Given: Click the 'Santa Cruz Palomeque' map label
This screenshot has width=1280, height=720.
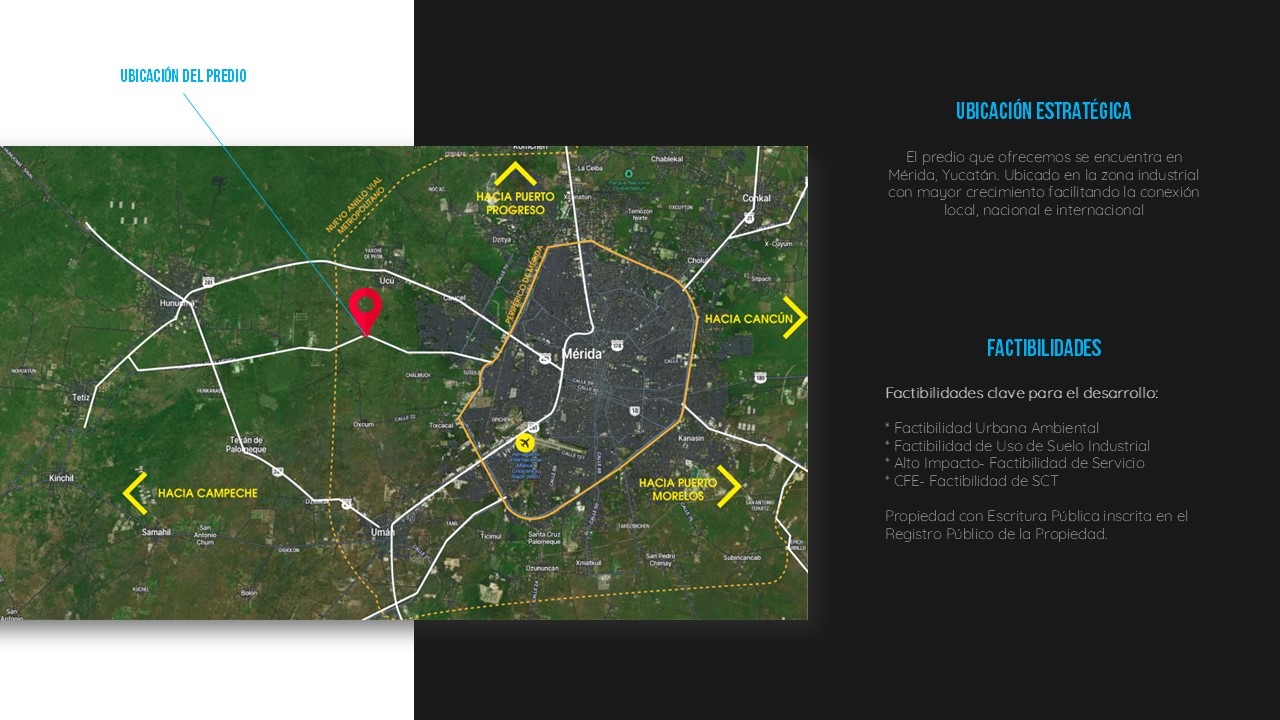Looking at the screenshot, I should pyautogui.click(x=544, y=539).
